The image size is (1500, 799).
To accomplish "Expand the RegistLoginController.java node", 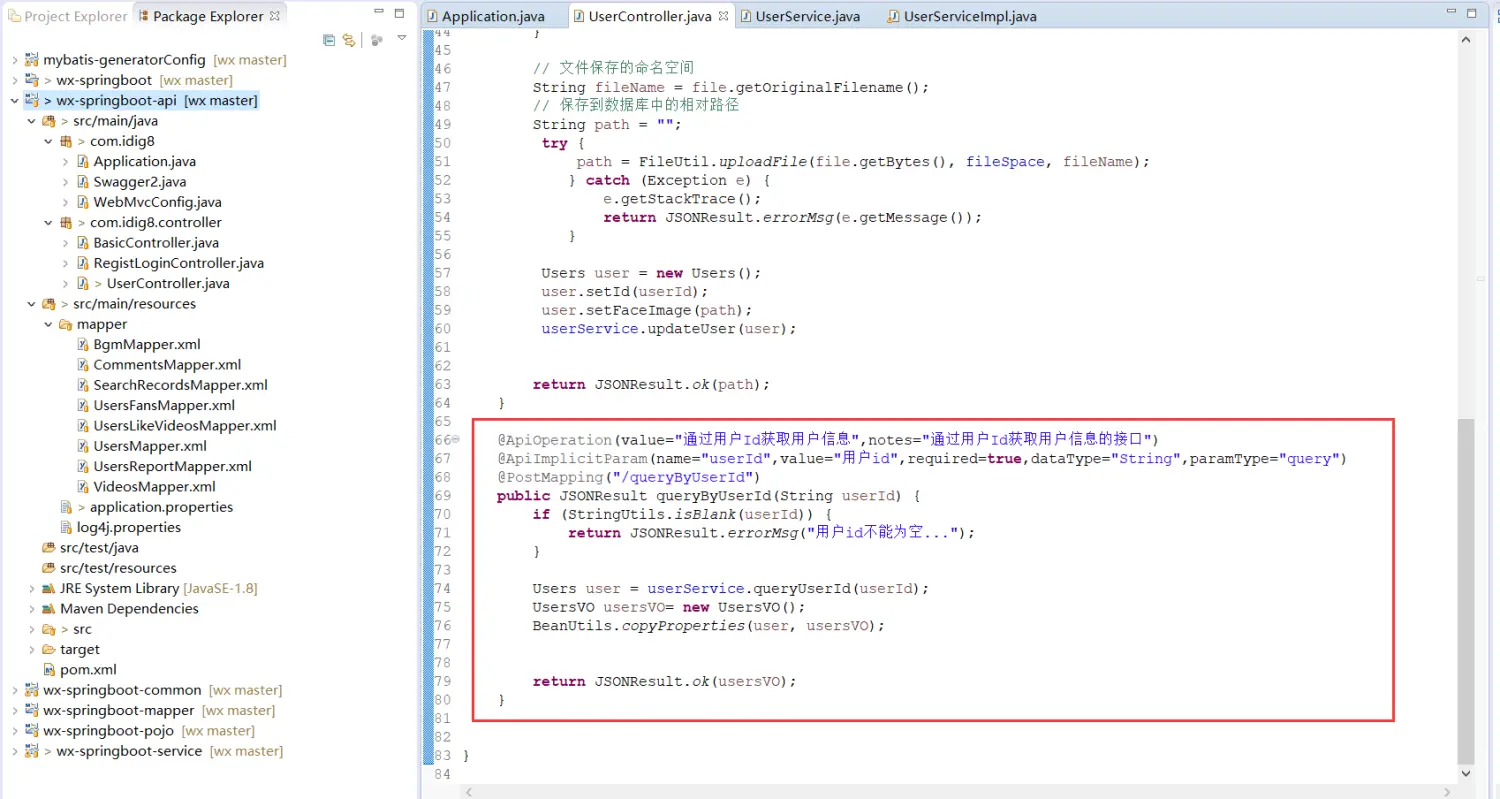I will 65,263.
